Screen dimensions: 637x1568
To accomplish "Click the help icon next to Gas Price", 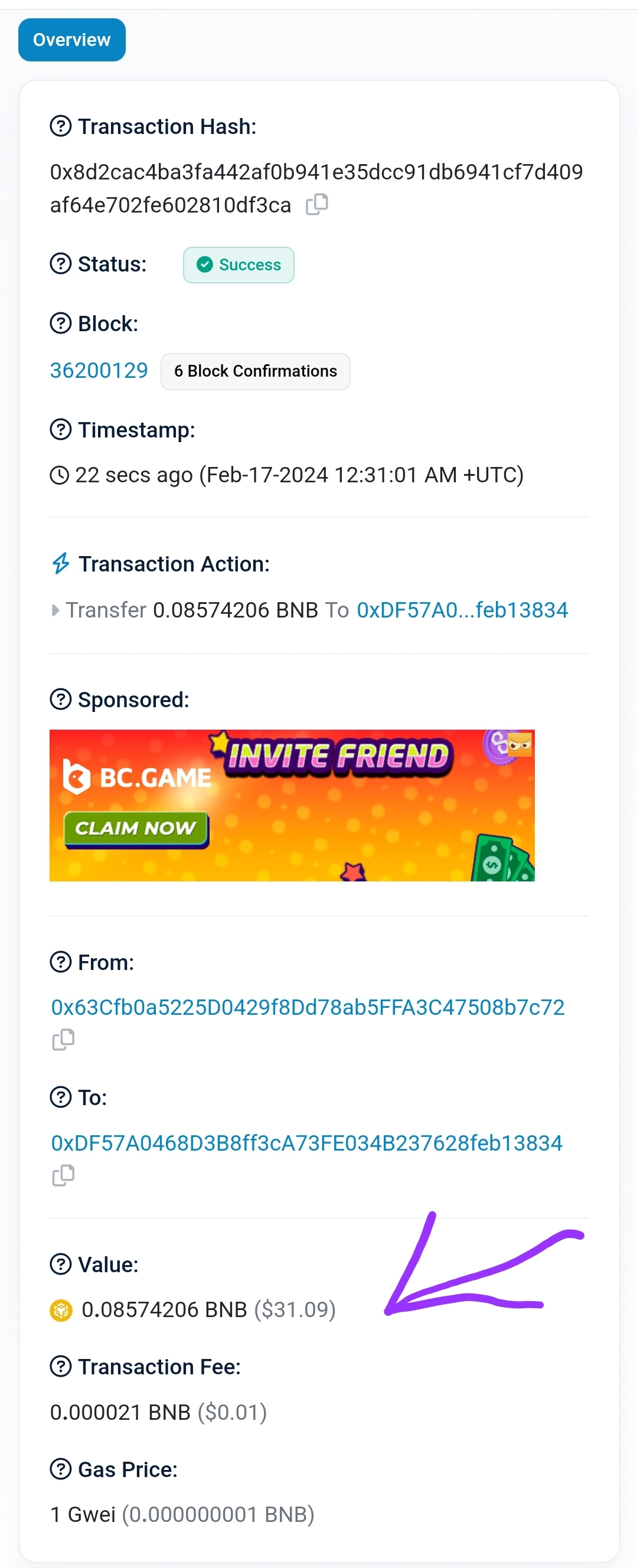I will click(60, 1469).
